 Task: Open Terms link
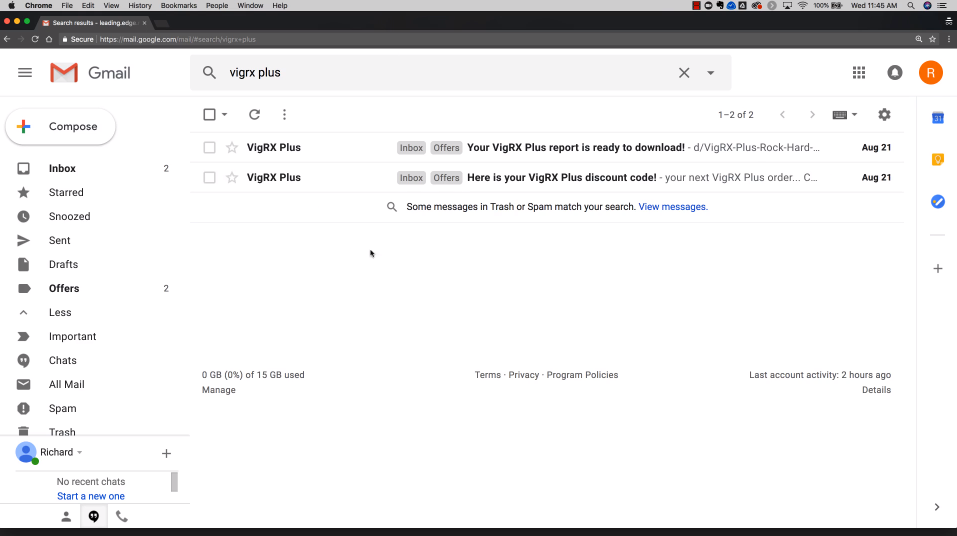point(488,375)
